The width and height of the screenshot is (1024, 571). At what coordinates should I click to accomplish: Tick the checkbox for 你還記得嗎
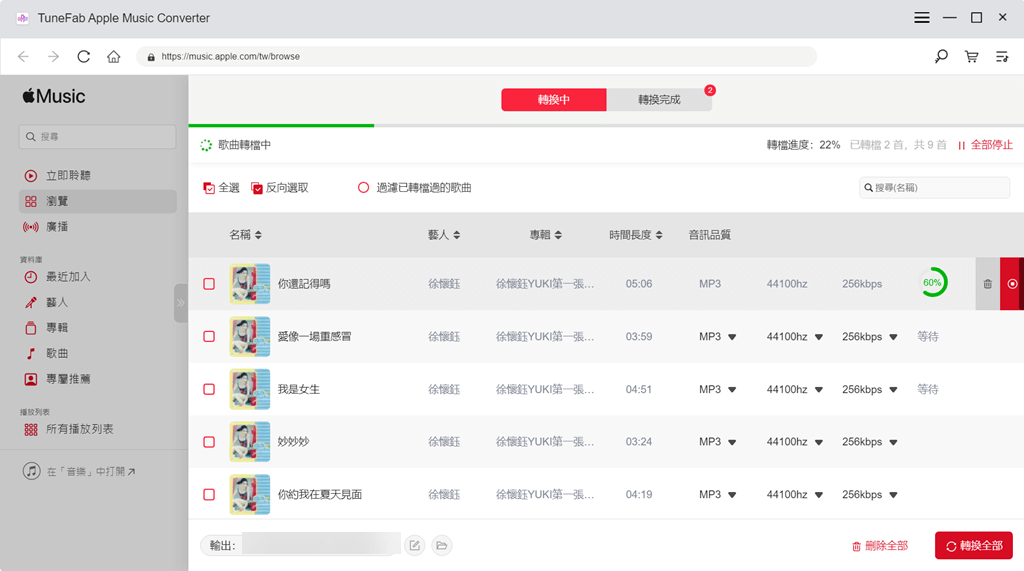209,284
